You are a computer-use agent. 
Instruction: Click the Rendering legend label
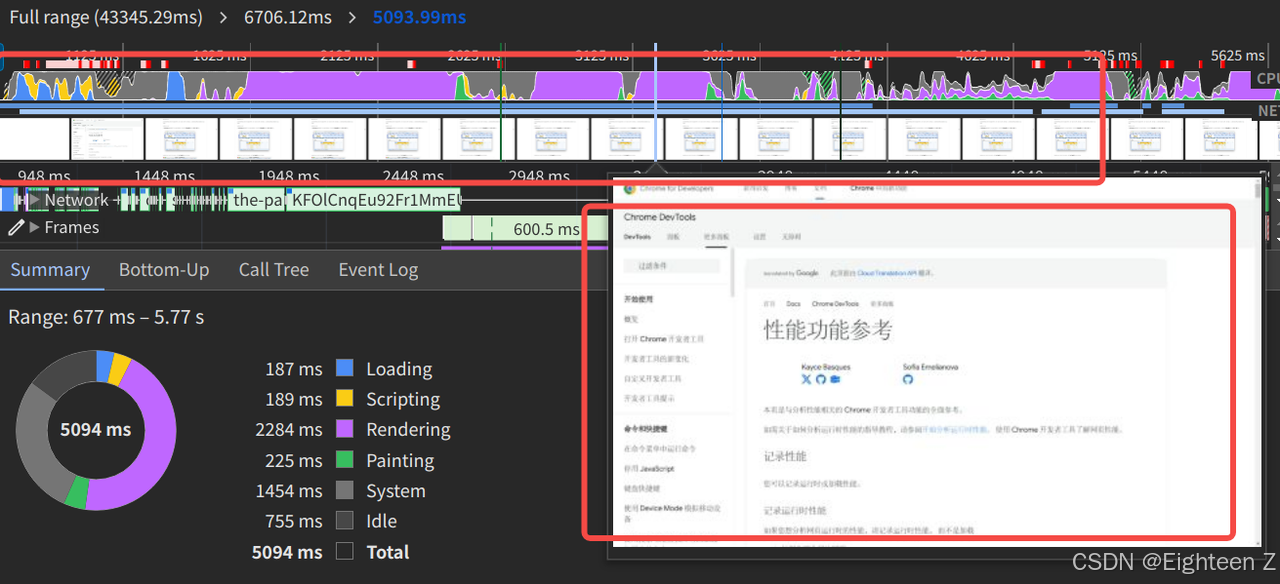(408, 429)
